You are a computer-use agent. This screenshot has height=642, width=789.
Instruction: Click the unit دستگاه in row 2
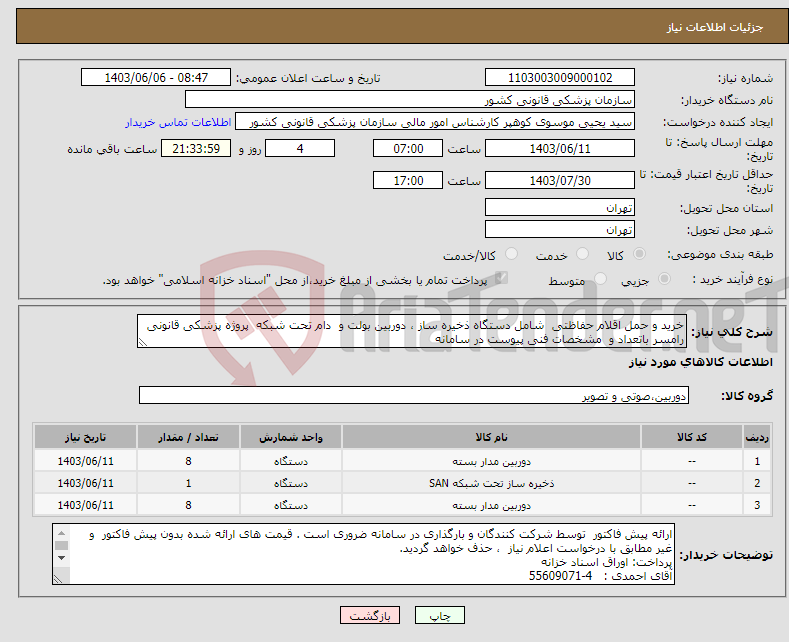coord(291,483)
